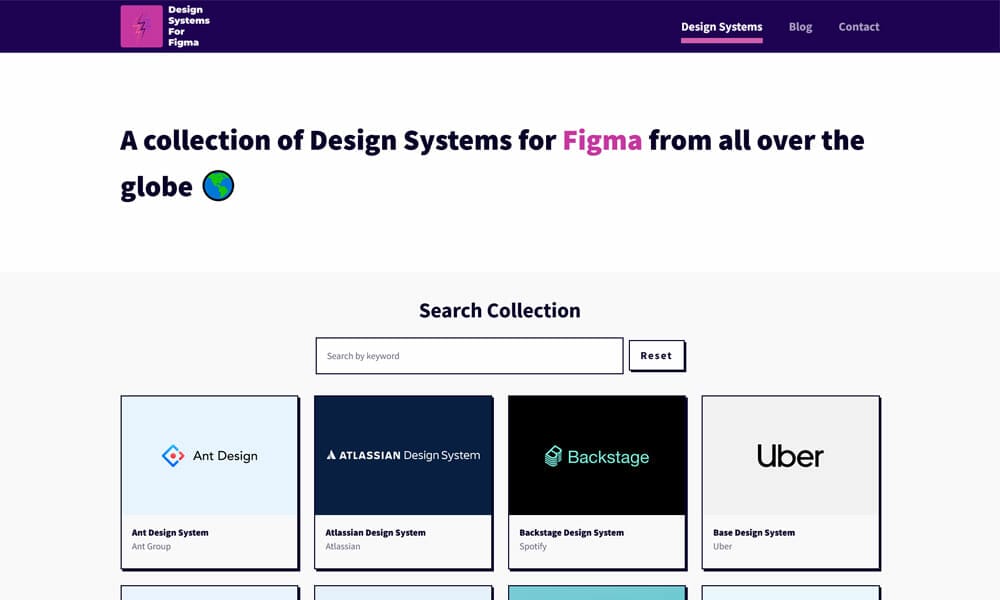Click the Backstage stacked-layers logo icon

(x=553, y=456)
